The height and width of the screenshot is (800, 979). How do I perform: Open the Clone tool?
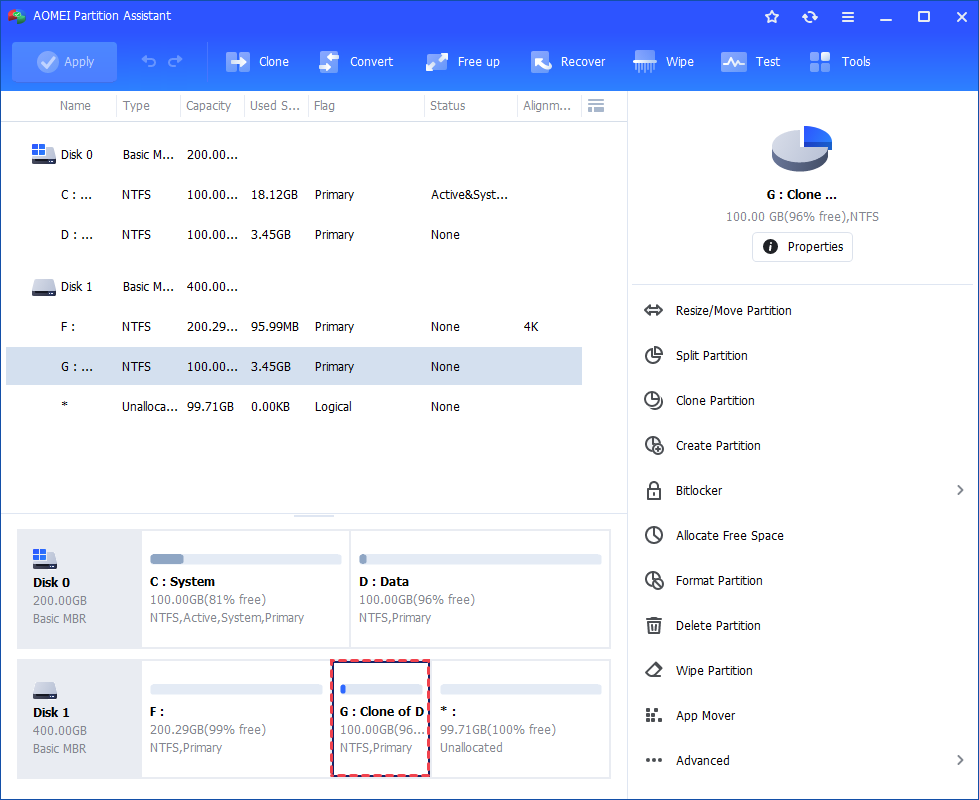(257, 62)
